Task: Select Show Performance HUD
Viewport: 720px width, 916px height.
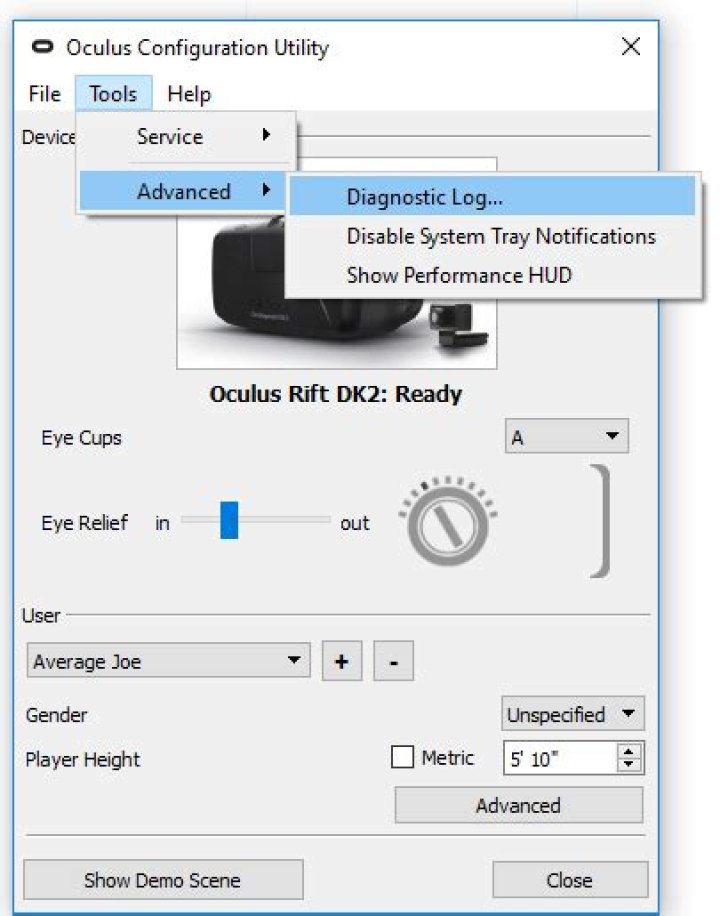Action: pos(492,275)
